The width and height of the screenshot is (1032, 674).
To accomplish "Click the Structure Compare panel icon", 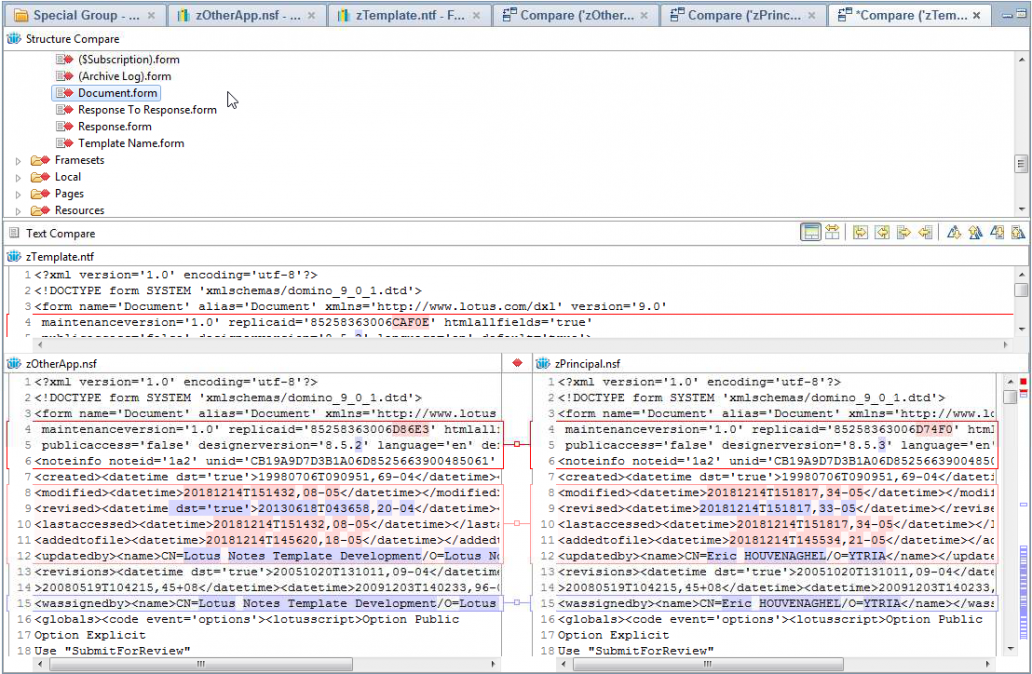I will click(14, 39).
